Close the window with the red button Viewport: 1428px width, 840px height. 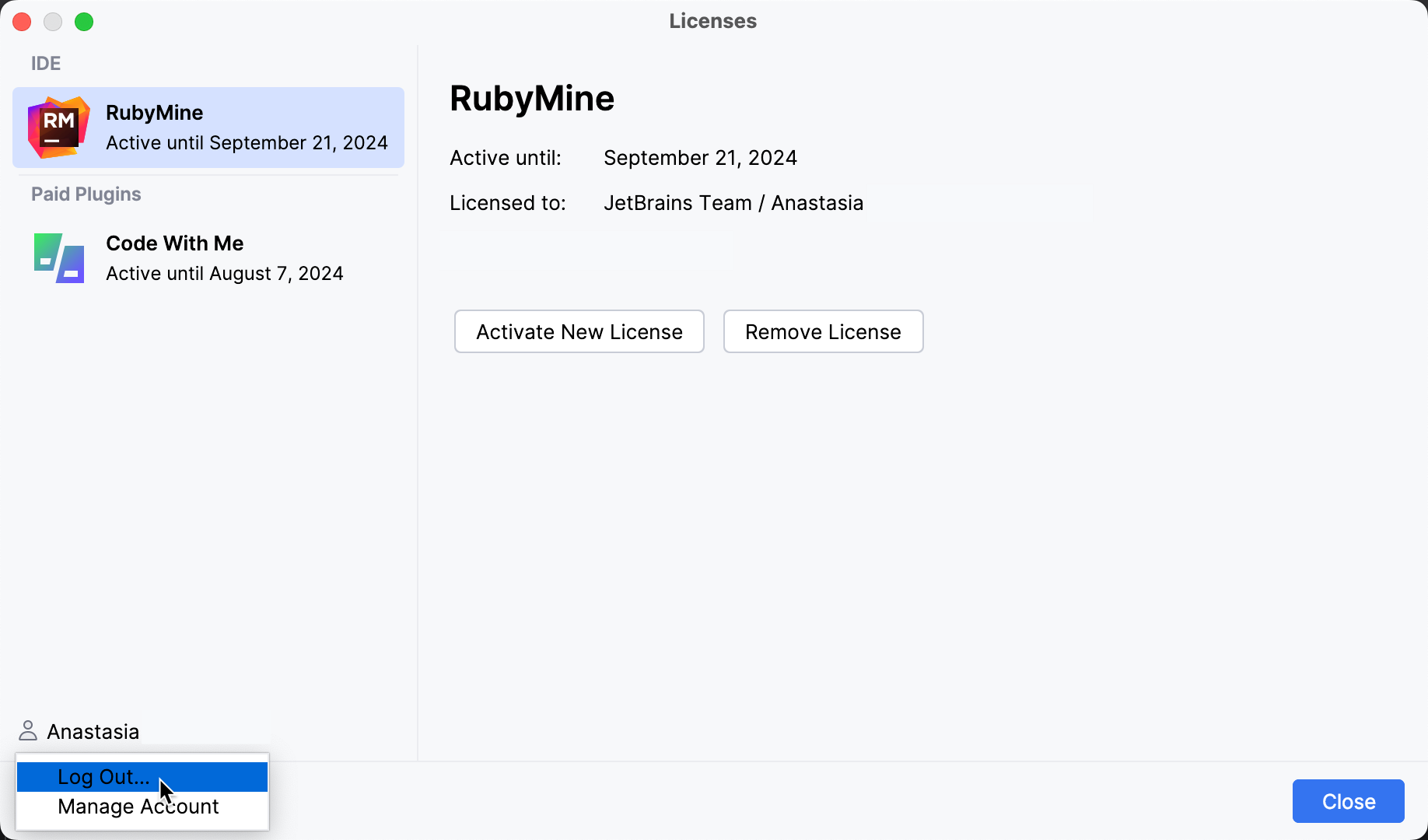click(x=22, y=22)
